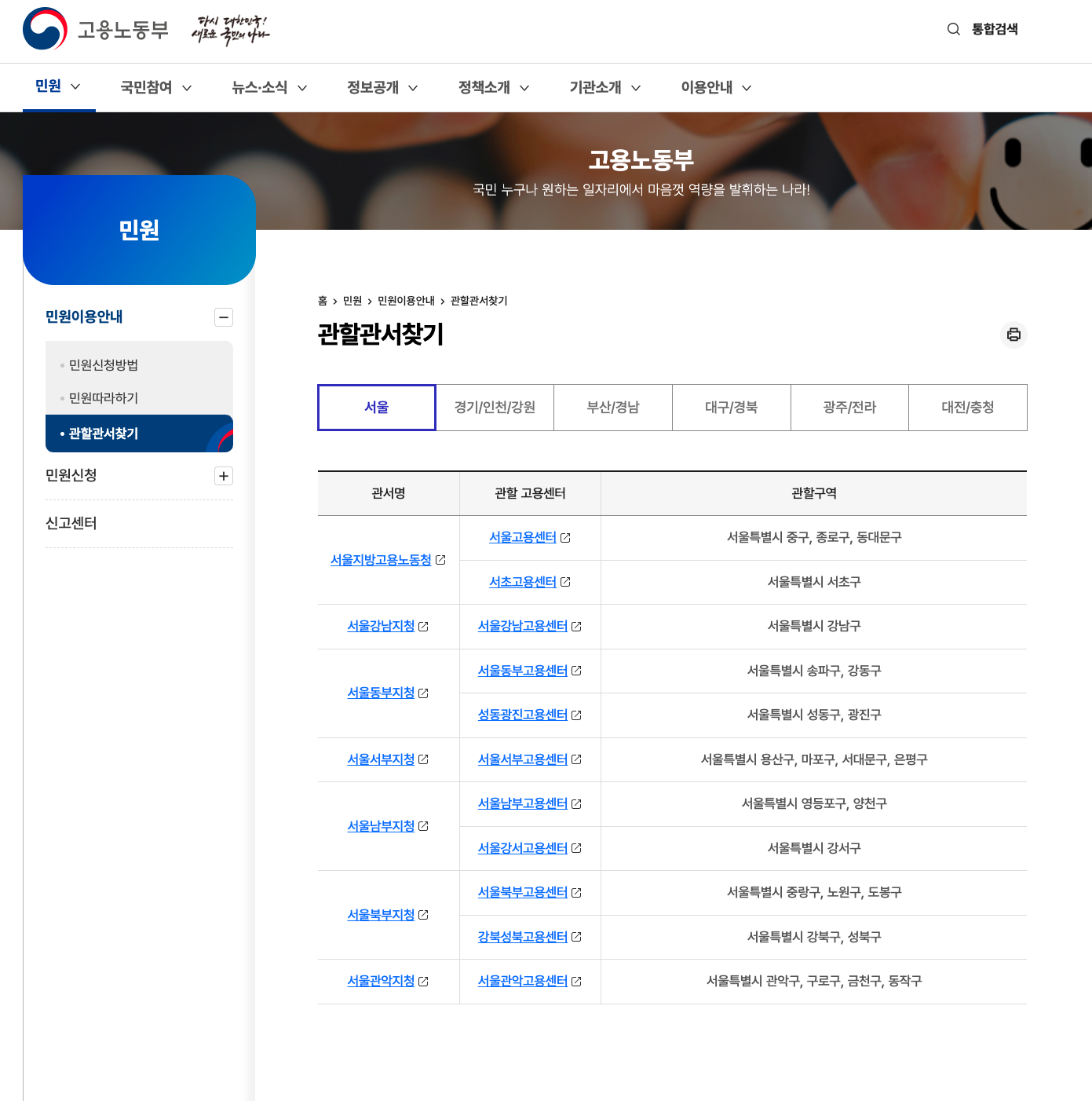Open 강북성북고용센터 via its external link icon
Viewport: 1092px width, 1101px height.
577,937
